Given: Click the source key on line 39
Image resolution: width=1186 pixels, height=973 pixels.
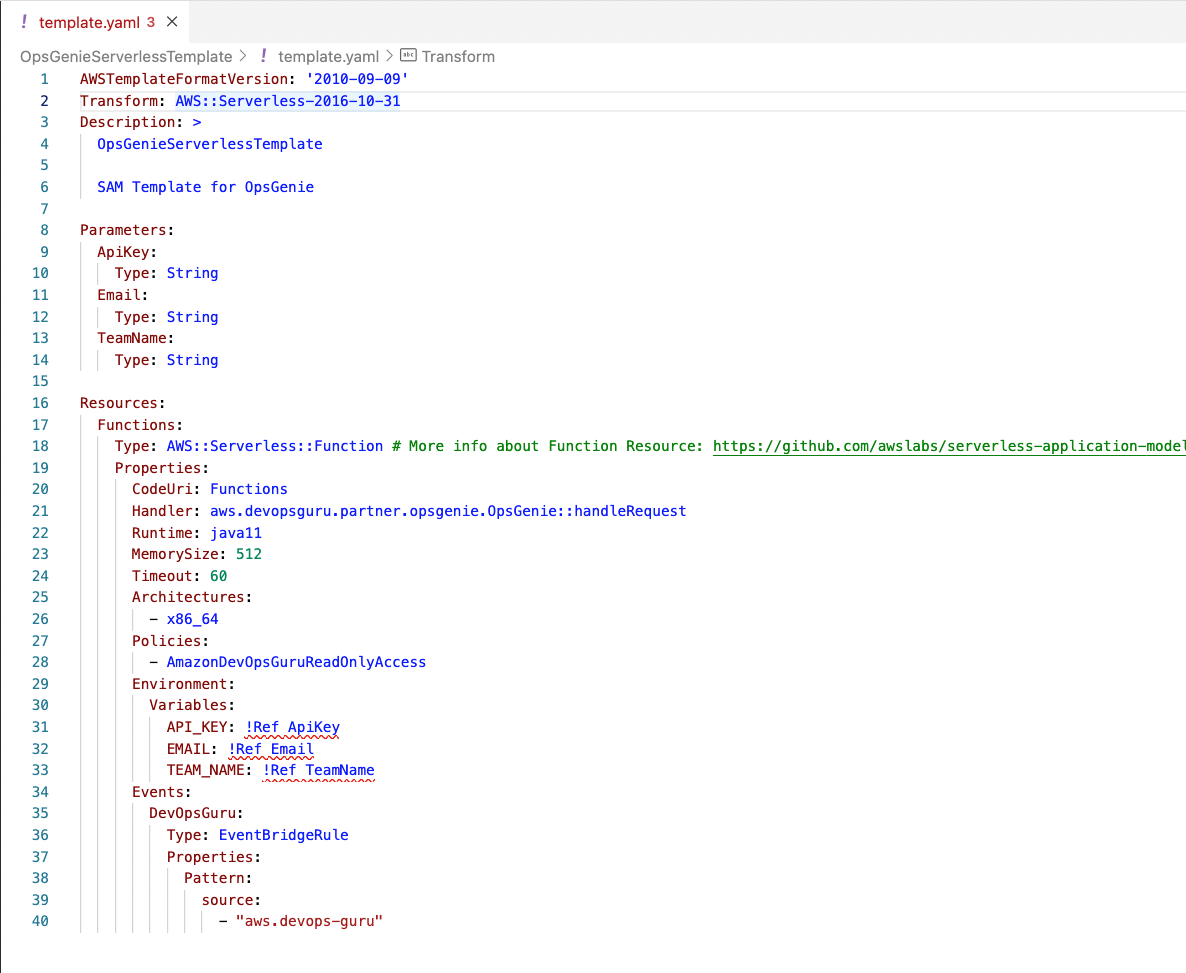Looking at the screenshot, I should [x=227, y=901].
